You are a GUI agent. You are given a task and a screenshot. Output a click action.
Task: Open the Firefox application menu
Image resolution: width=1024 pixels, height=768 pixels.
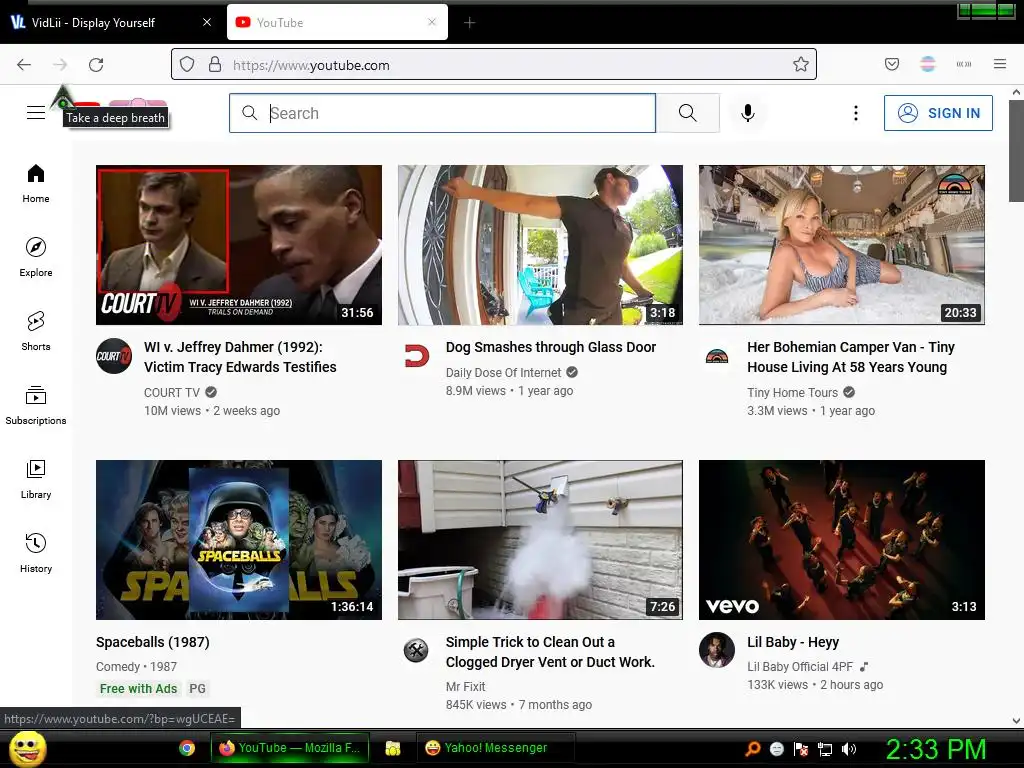1000,64
